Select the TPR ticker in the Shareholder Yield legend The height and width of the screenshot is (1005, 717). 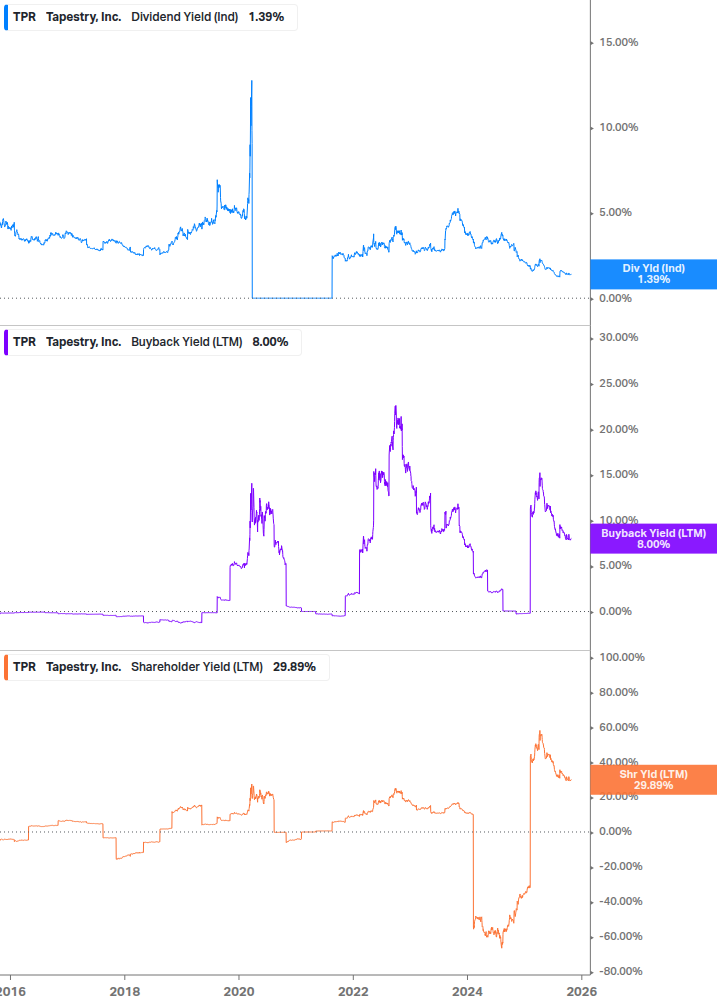[24, 666]
